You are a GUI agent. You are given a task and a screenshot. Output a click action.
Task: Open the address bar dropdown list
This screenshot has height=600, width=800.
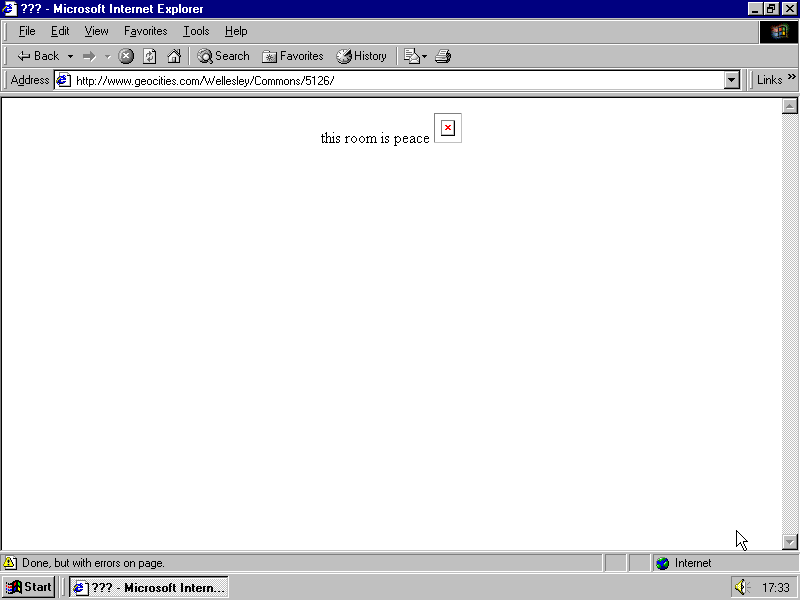[732, 80]
